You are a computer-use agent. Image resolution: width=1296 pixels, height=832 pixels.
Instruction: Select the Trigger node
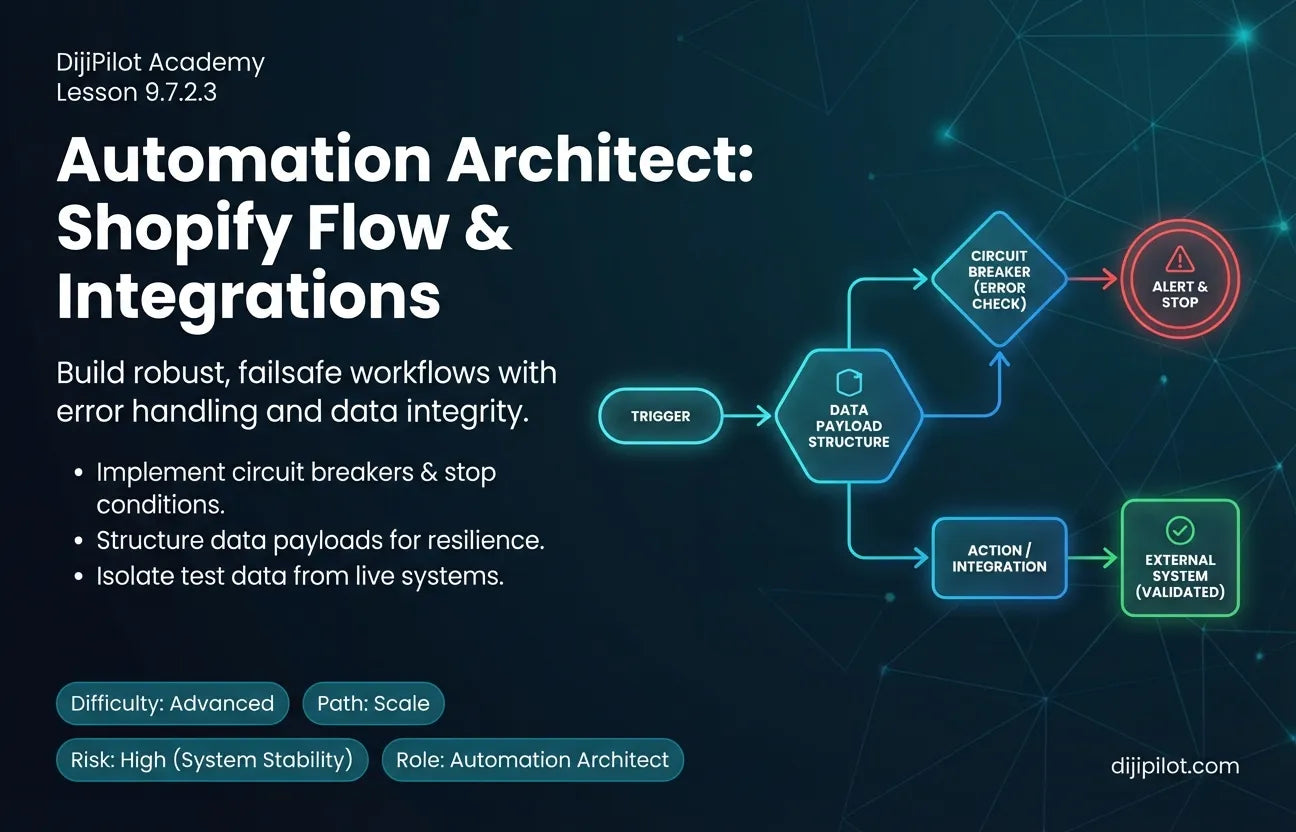tap(660, 416)
